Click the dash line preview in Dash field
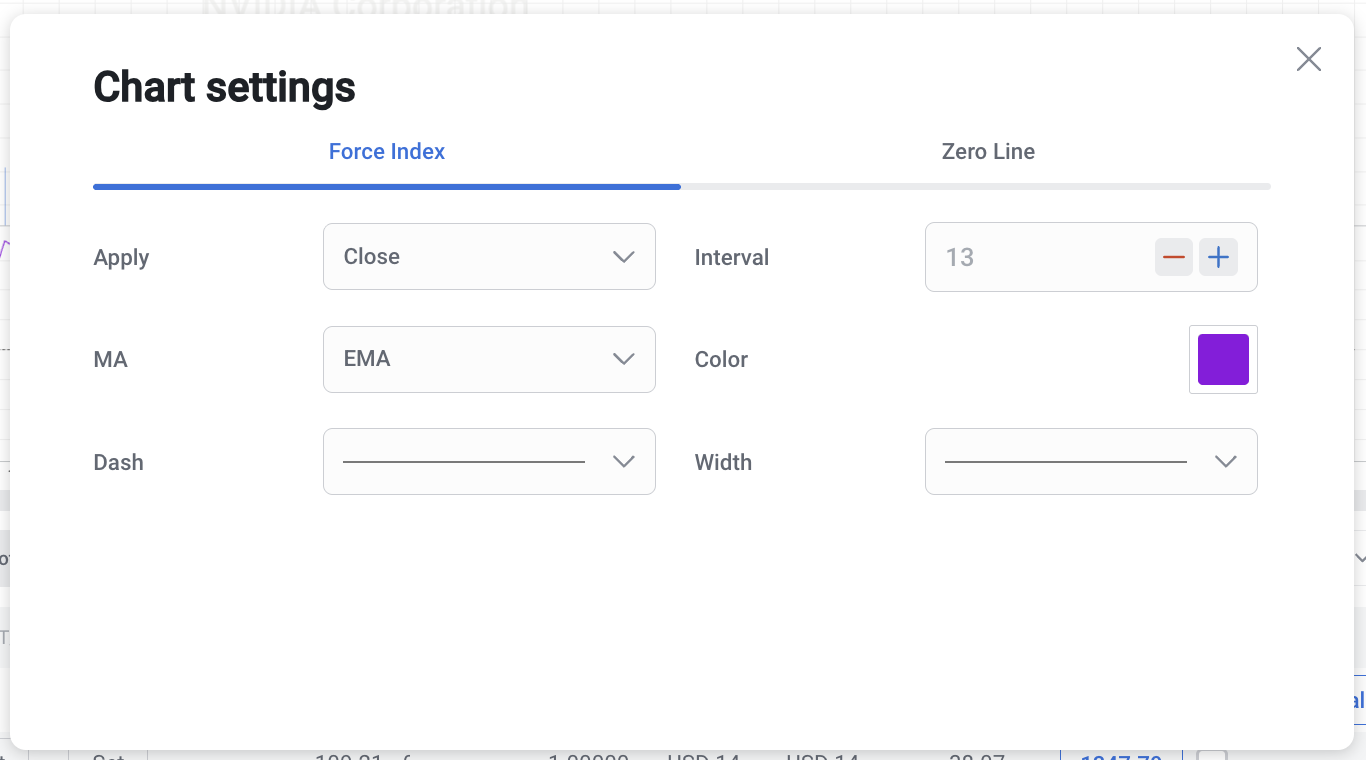 (463, 462)
